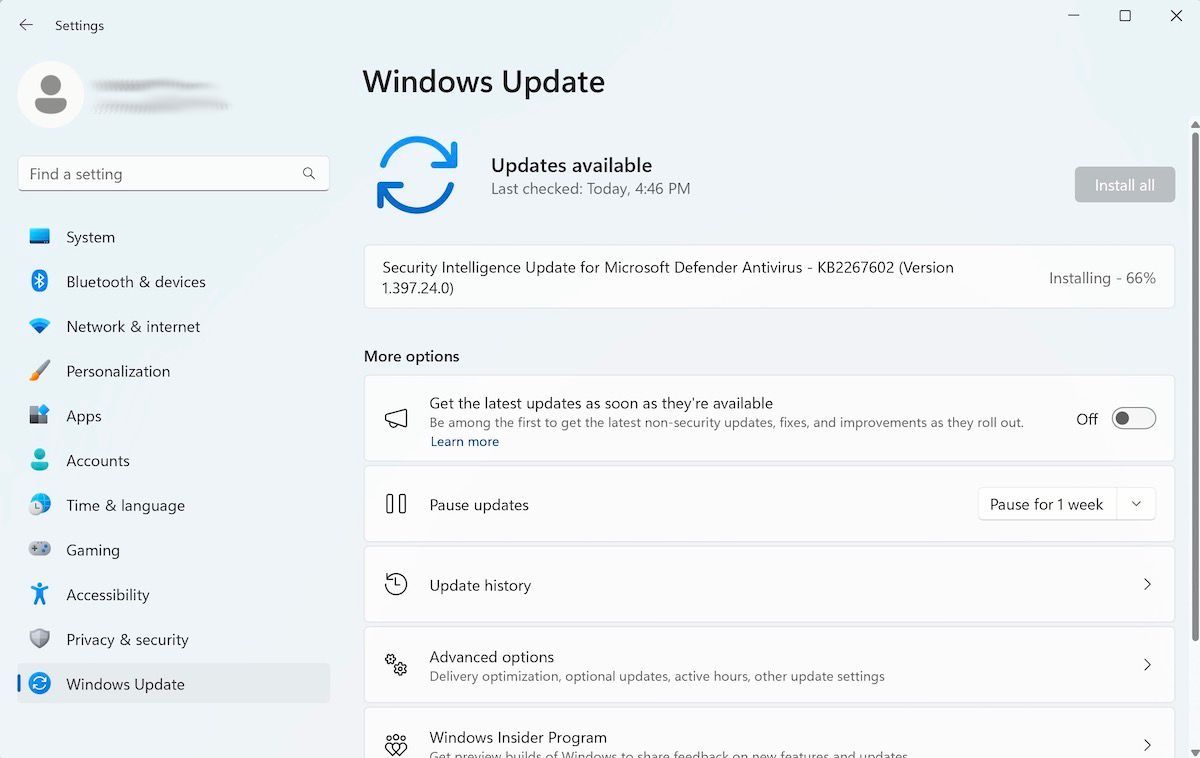Click the Bluetooth & devices icon

click(x=40, y=281)
